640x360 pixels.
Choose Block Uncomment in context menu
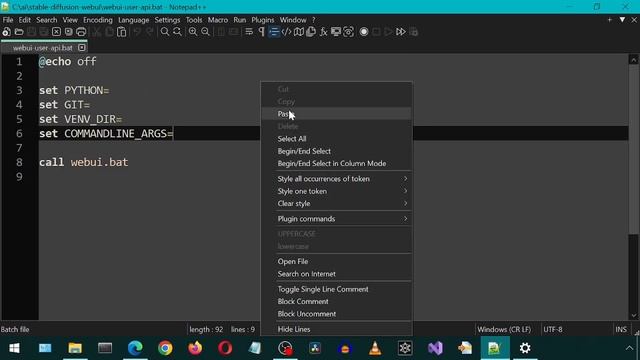pos(336,314)
